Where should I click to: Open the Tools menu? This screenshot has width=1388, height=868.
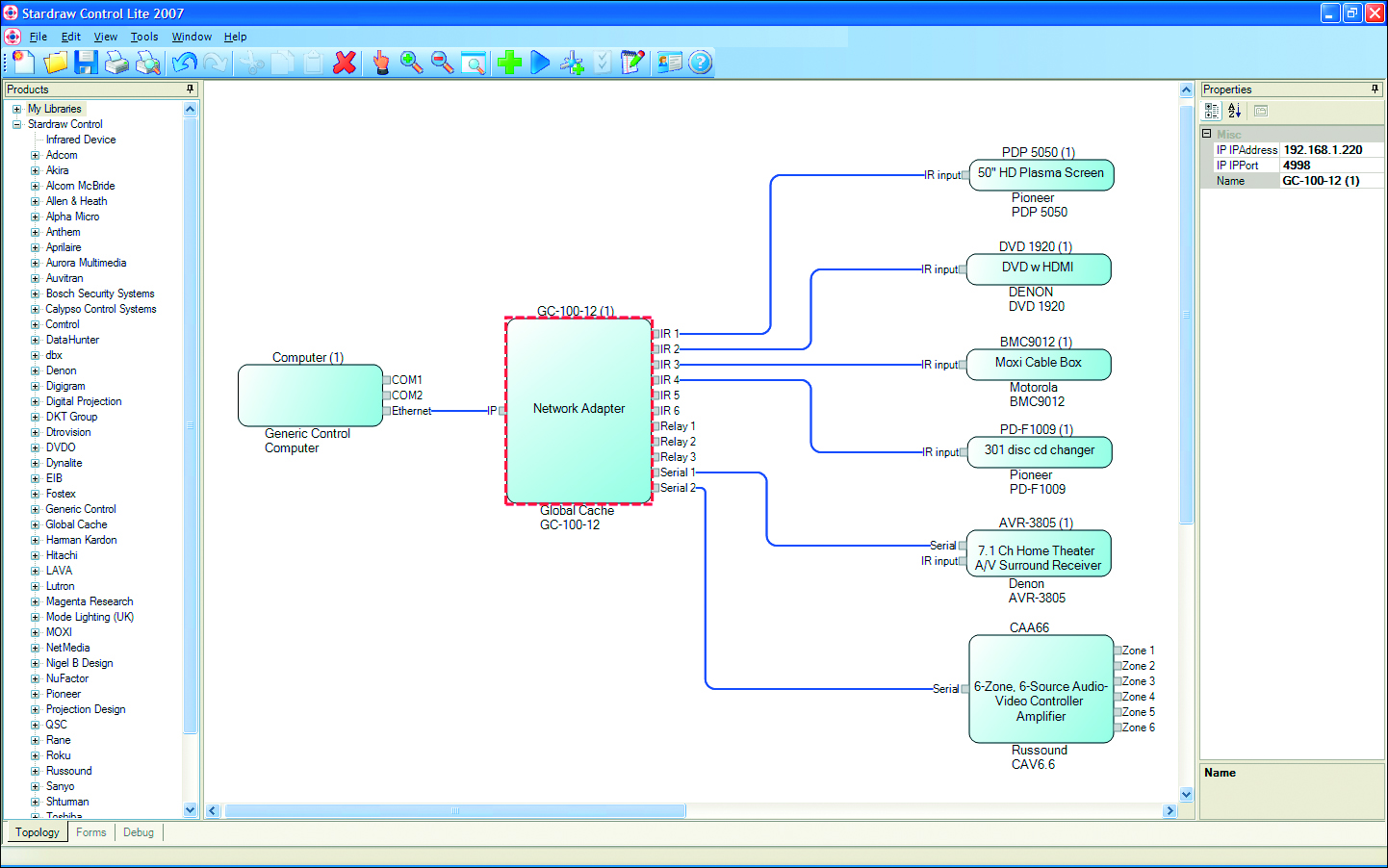pyautogui.click(x=144, y=37)
